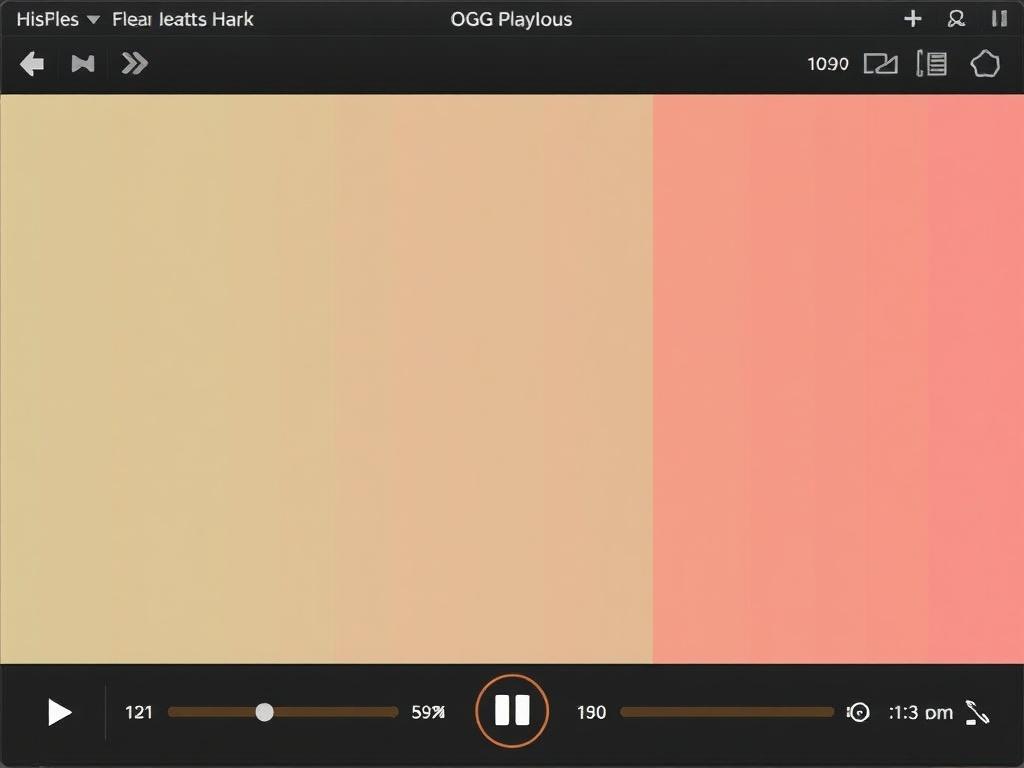Expand the HisPles dropdown menu
Screen dimensions: 1024x768
[48, 19]
